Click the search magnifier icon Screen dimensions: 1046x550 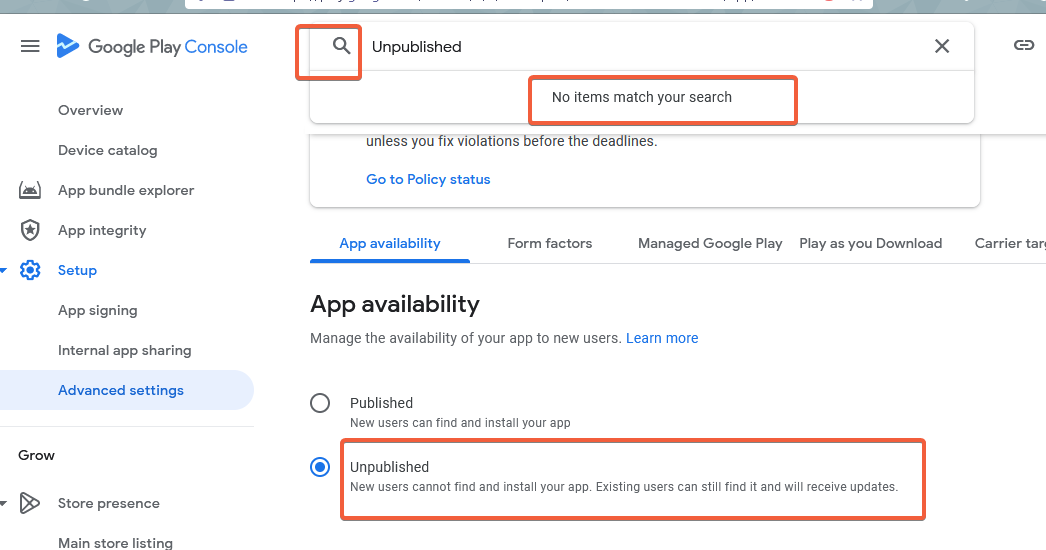pos(342,46)
